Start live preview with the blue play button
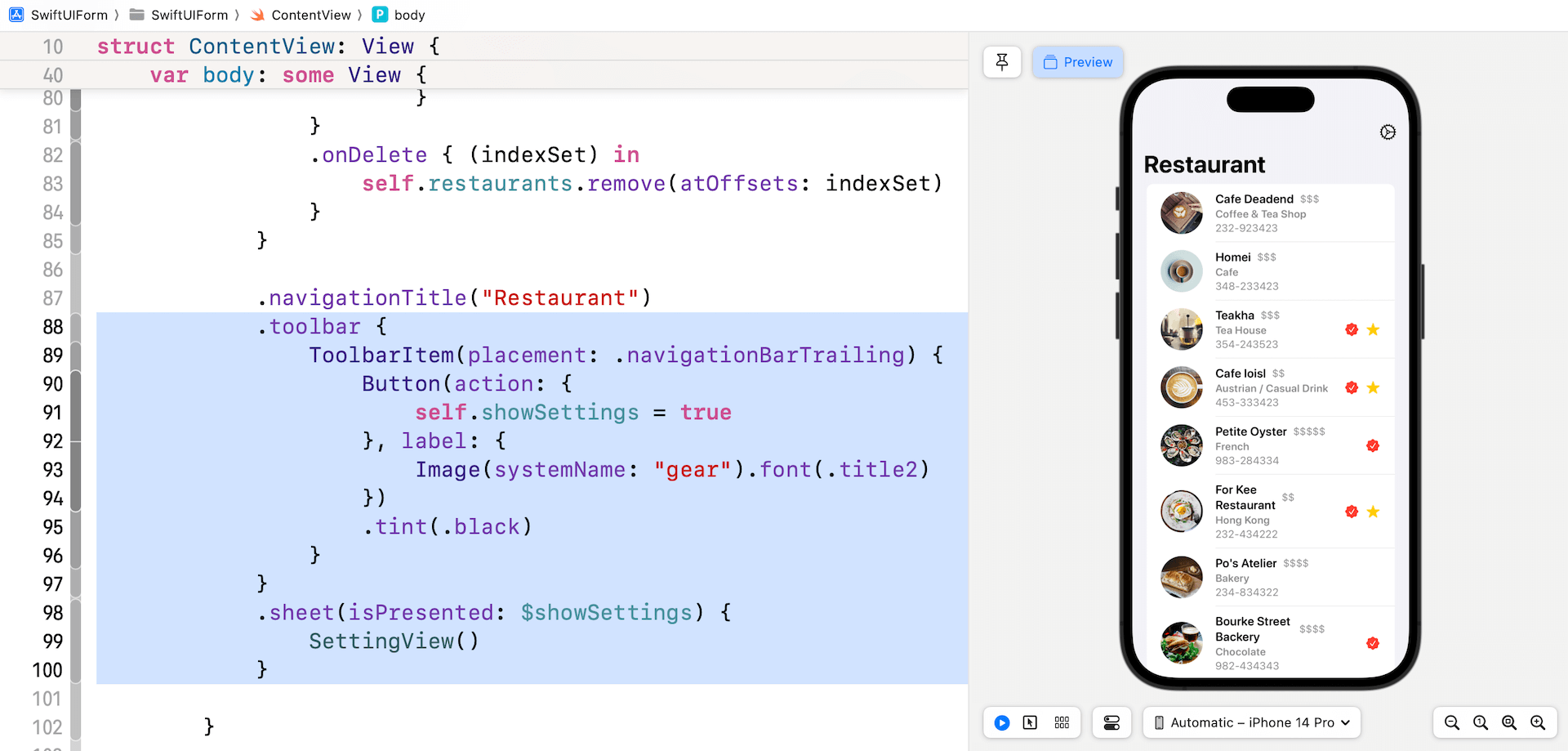The image size is (1568, 751). pos(1002,722)
